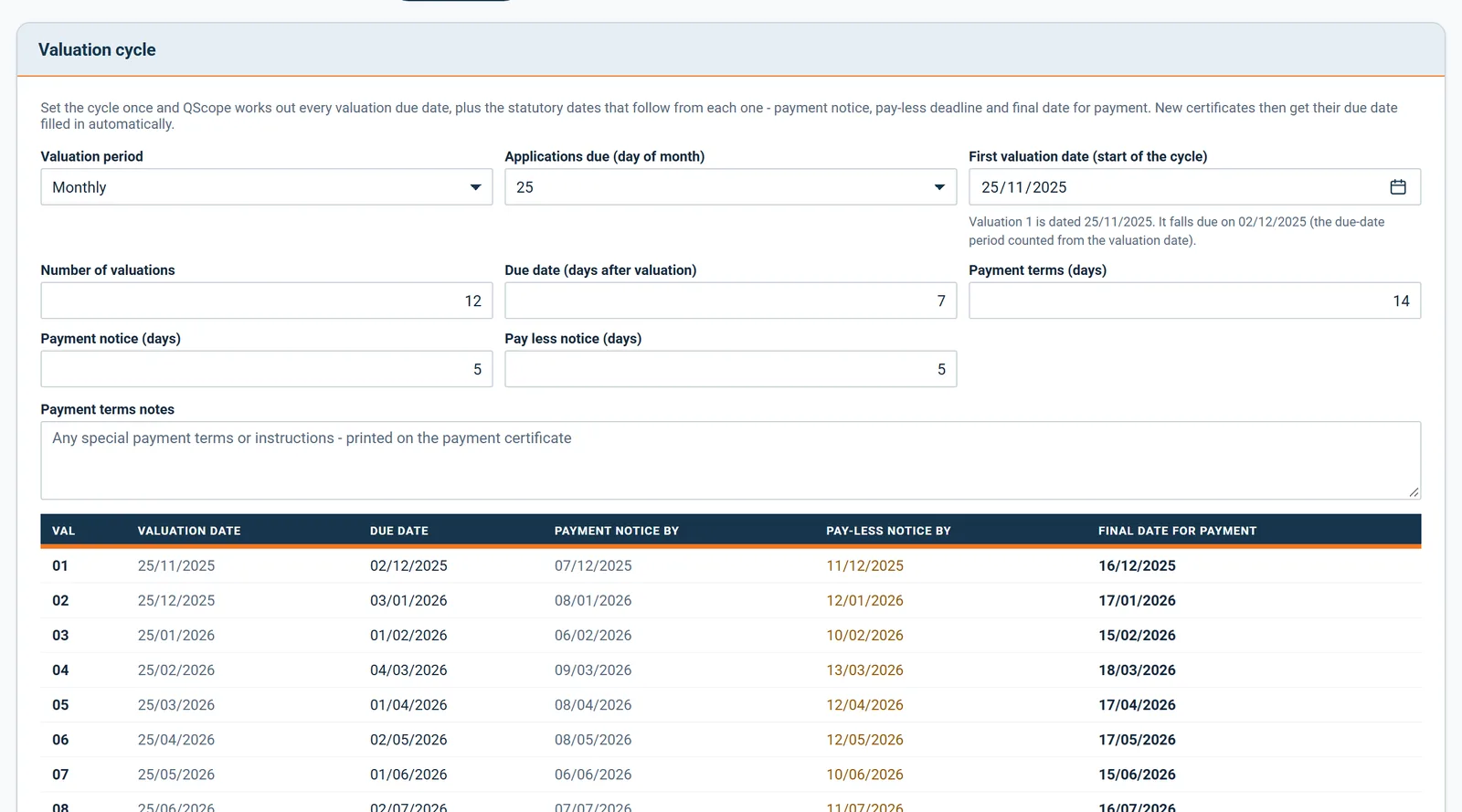
Task: Click the Pay less notice days field
Action: click(731, 369)
